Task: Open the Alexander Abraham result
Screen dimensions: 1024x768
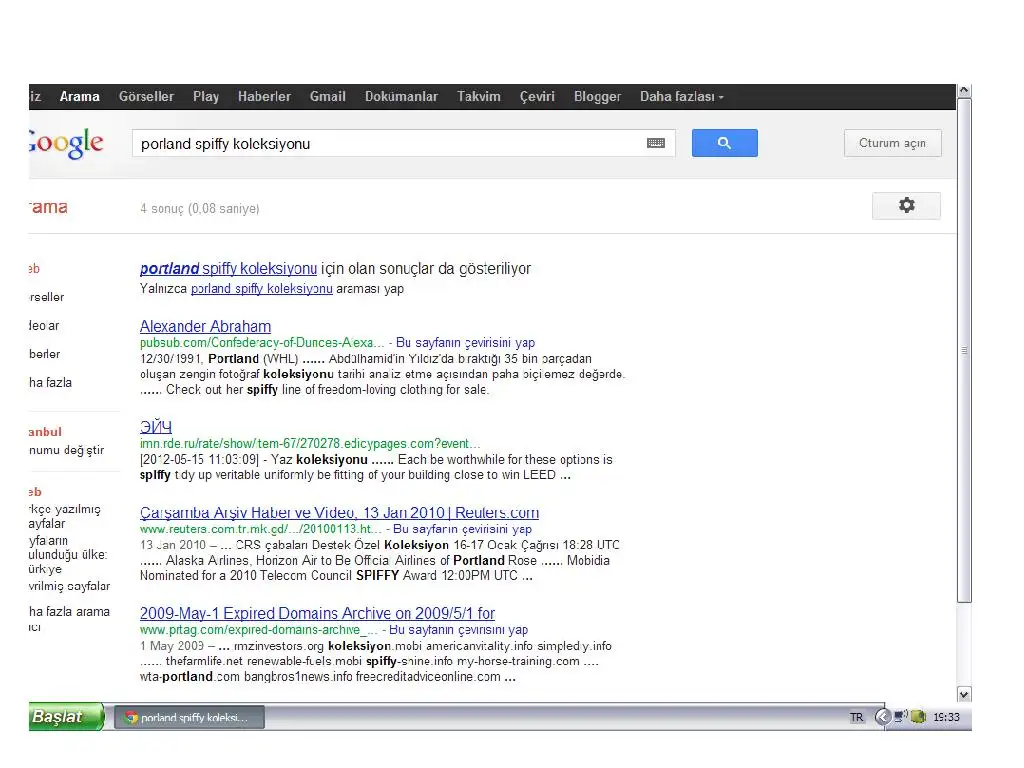Action: coord(205,327)
